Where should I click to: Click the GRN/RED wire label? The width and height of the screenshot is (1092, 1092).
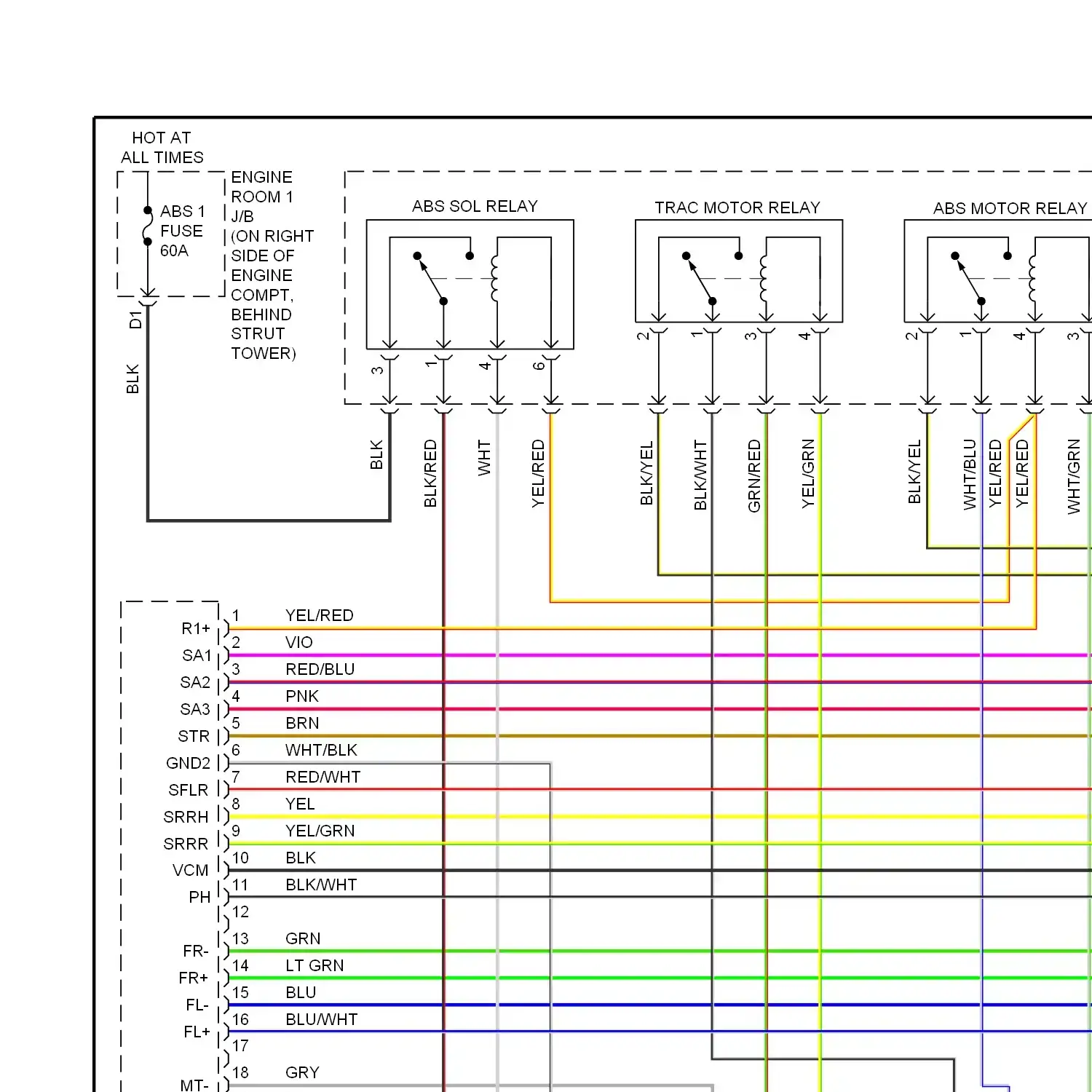(754, 475)
